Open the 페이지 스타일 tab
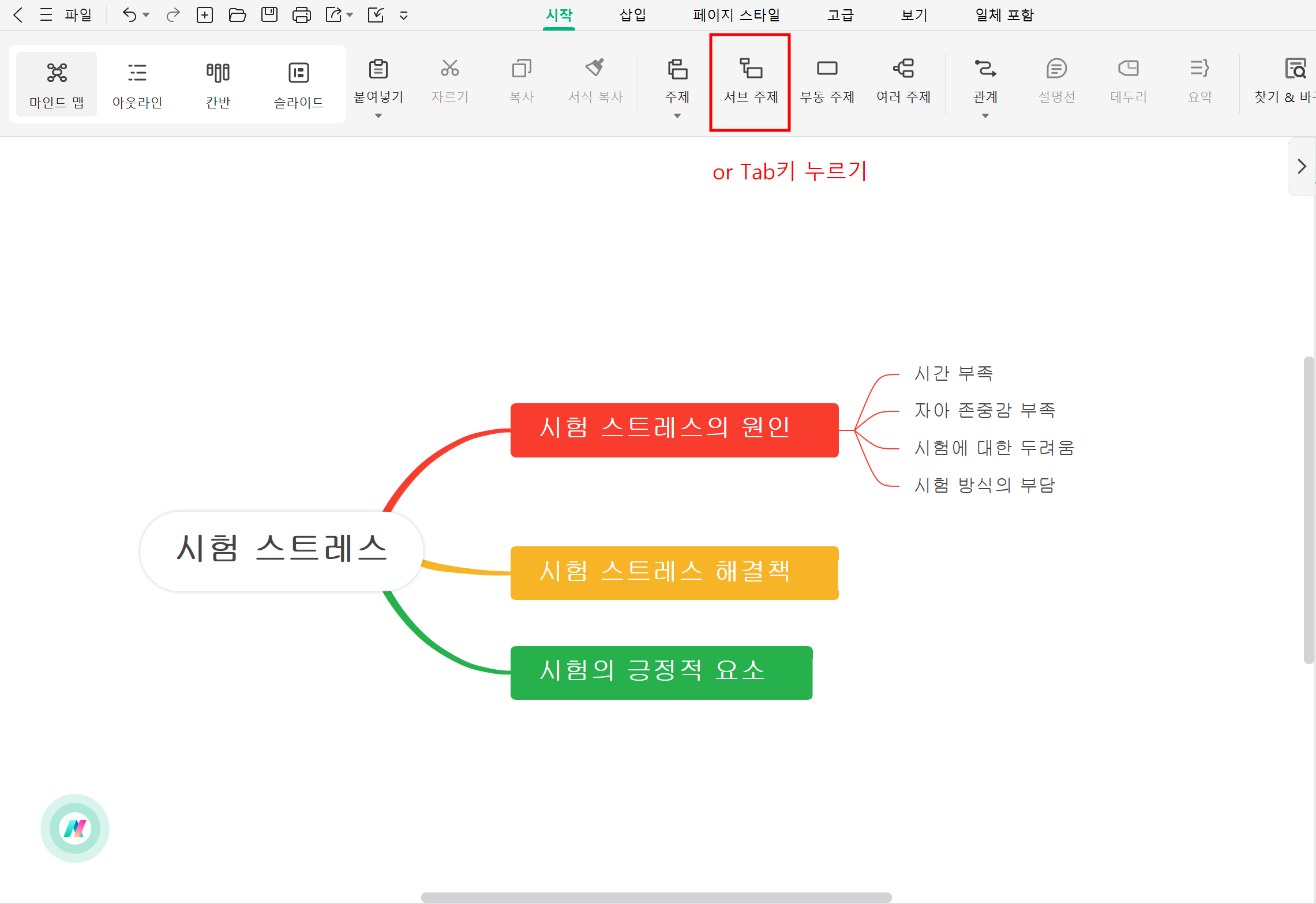1316x904 pixels. pyautogui.click(x=736, y=15)
